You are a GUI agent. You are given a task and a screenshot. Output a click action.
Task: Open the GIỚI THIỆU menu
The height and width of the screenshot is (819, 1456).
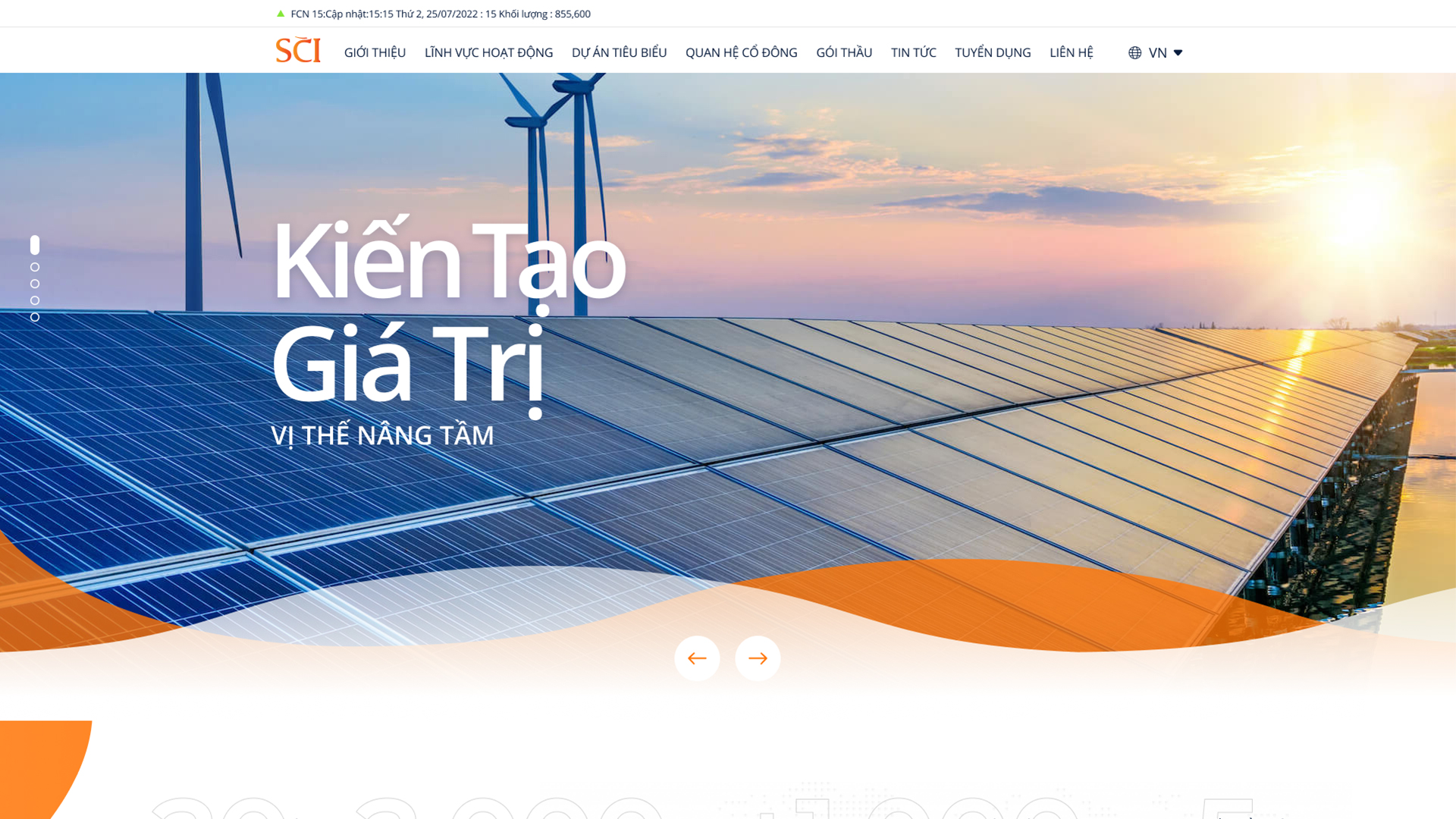(375, 52)
